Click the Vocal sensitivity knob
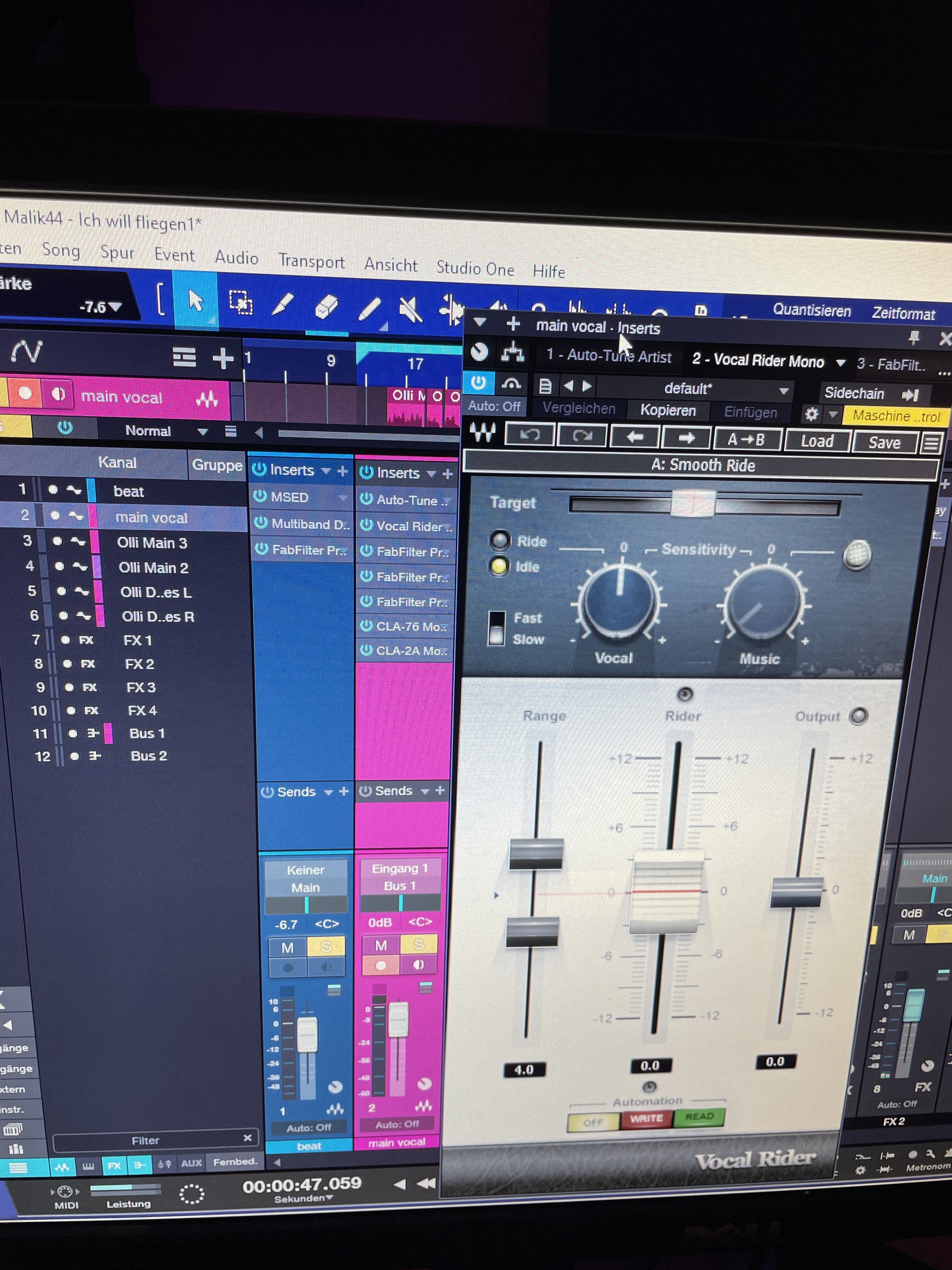 pos(620,602)
